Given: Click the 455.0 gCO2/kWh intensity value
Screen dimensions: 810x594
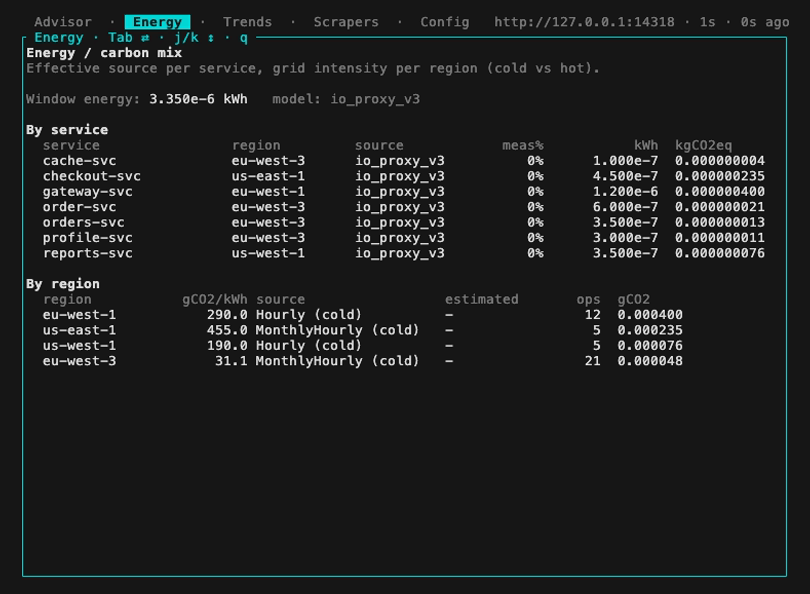Looking at the screenshot, I should click(x=227, y=331).
